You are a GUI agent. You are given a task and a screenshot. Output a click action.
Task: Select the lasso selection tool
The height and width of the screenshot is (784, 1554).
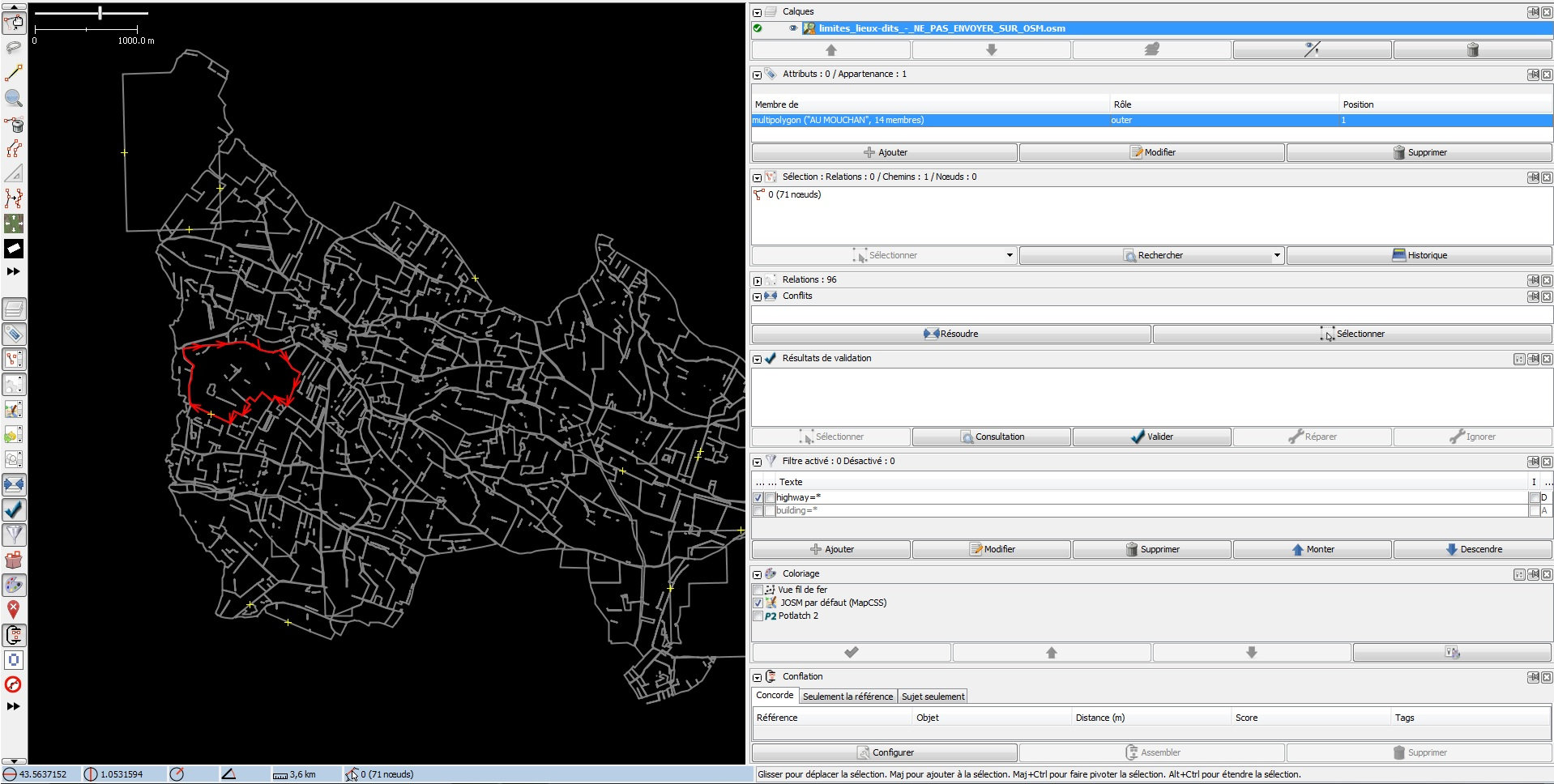[x=14, y=48]
